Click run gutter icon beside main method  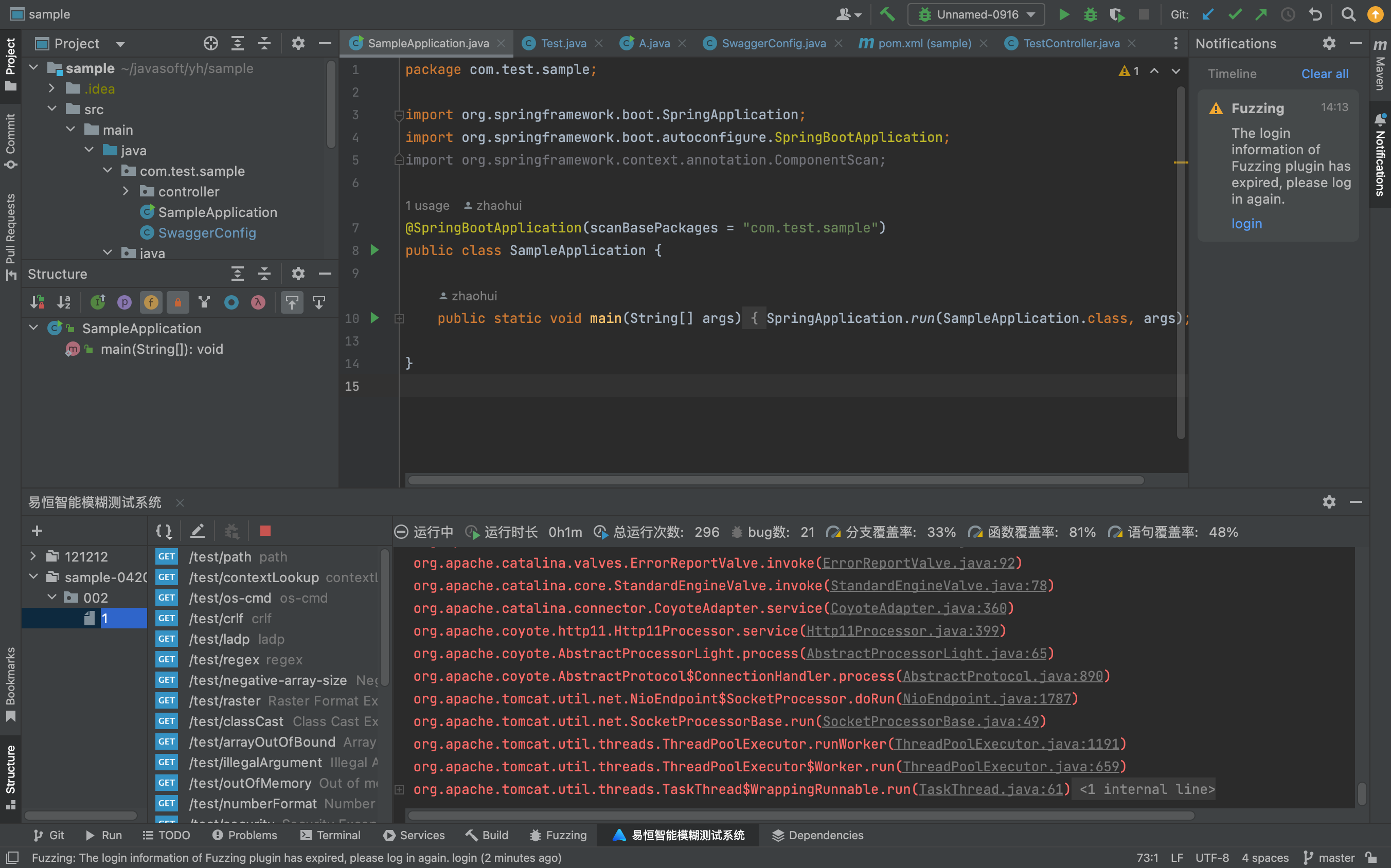pos(374,317)
